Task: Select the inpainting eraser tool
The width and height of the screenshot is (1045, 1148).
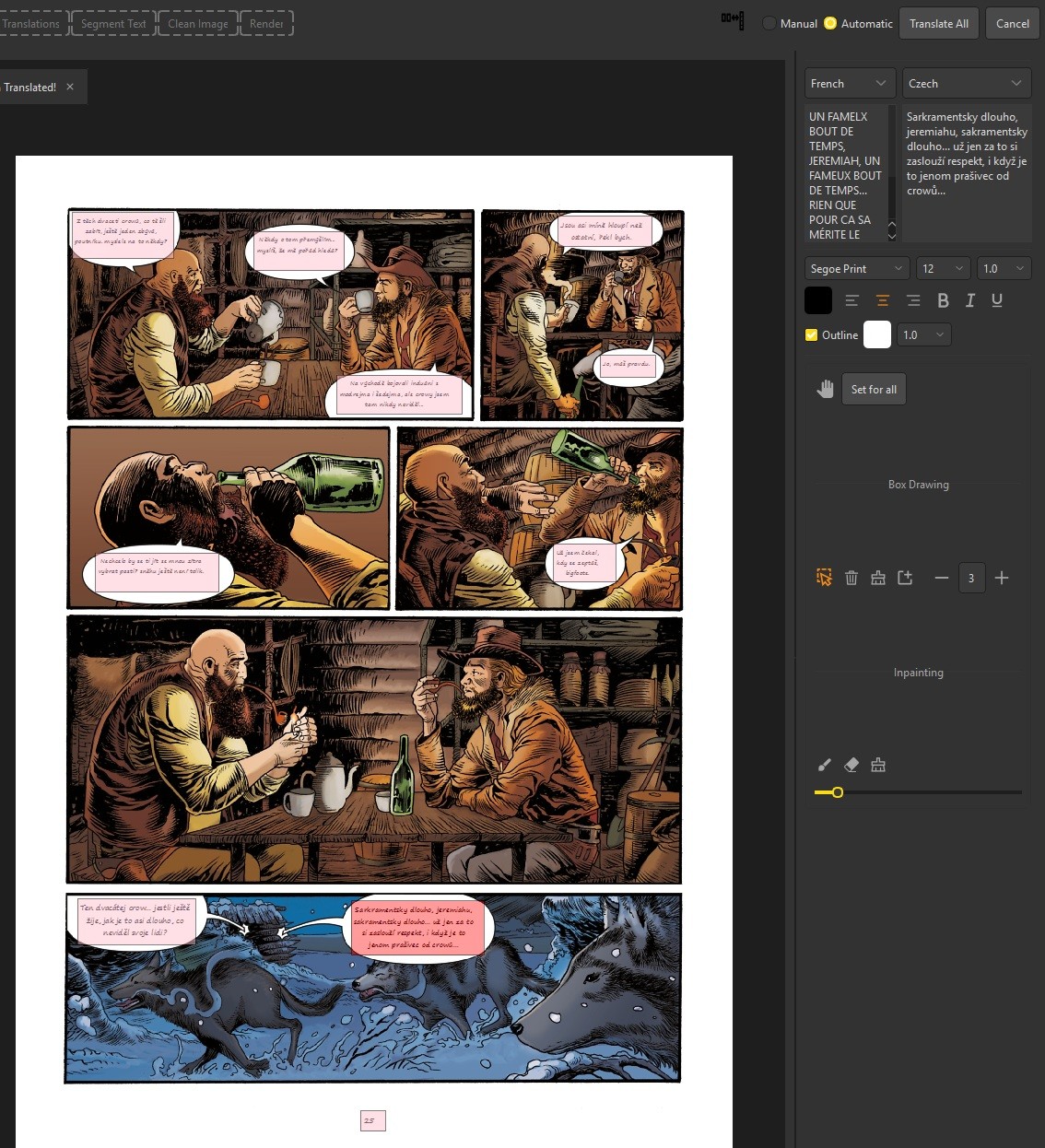Action: click(x=851, y=765)
